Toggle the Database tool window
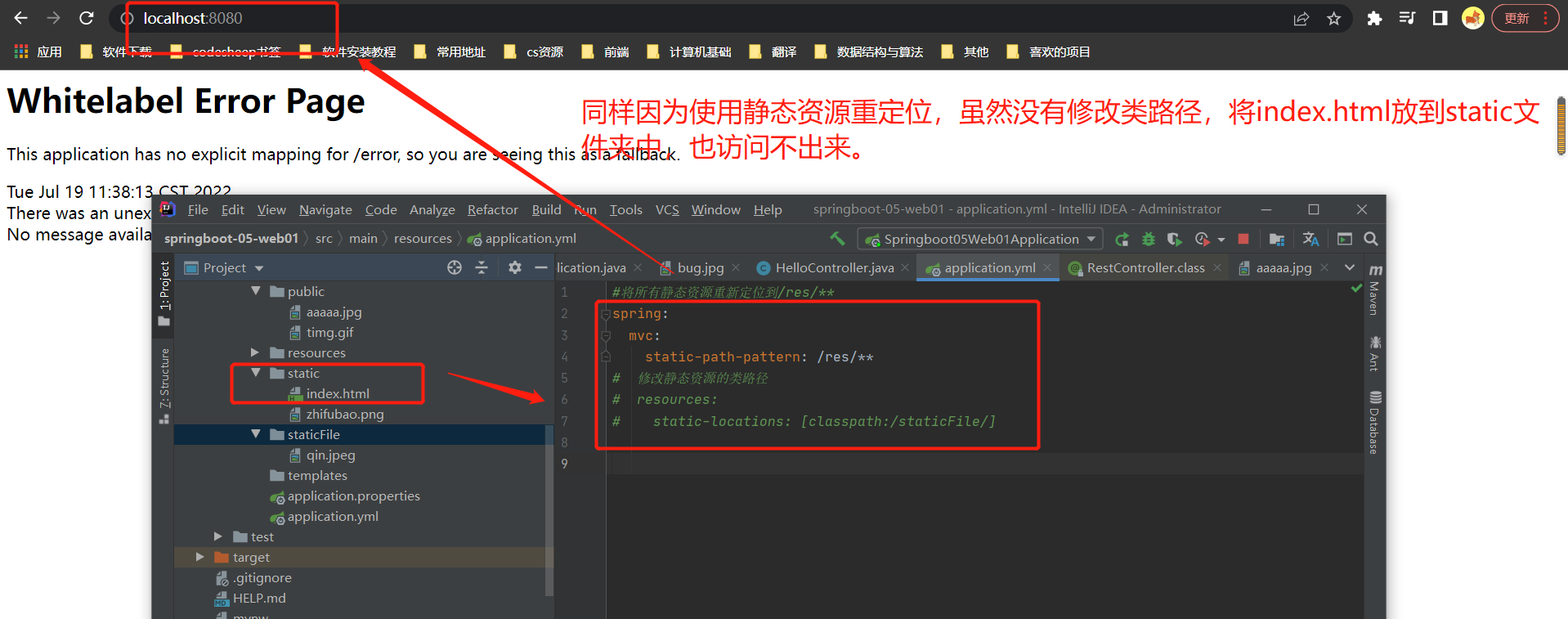 click(1374, 422)
